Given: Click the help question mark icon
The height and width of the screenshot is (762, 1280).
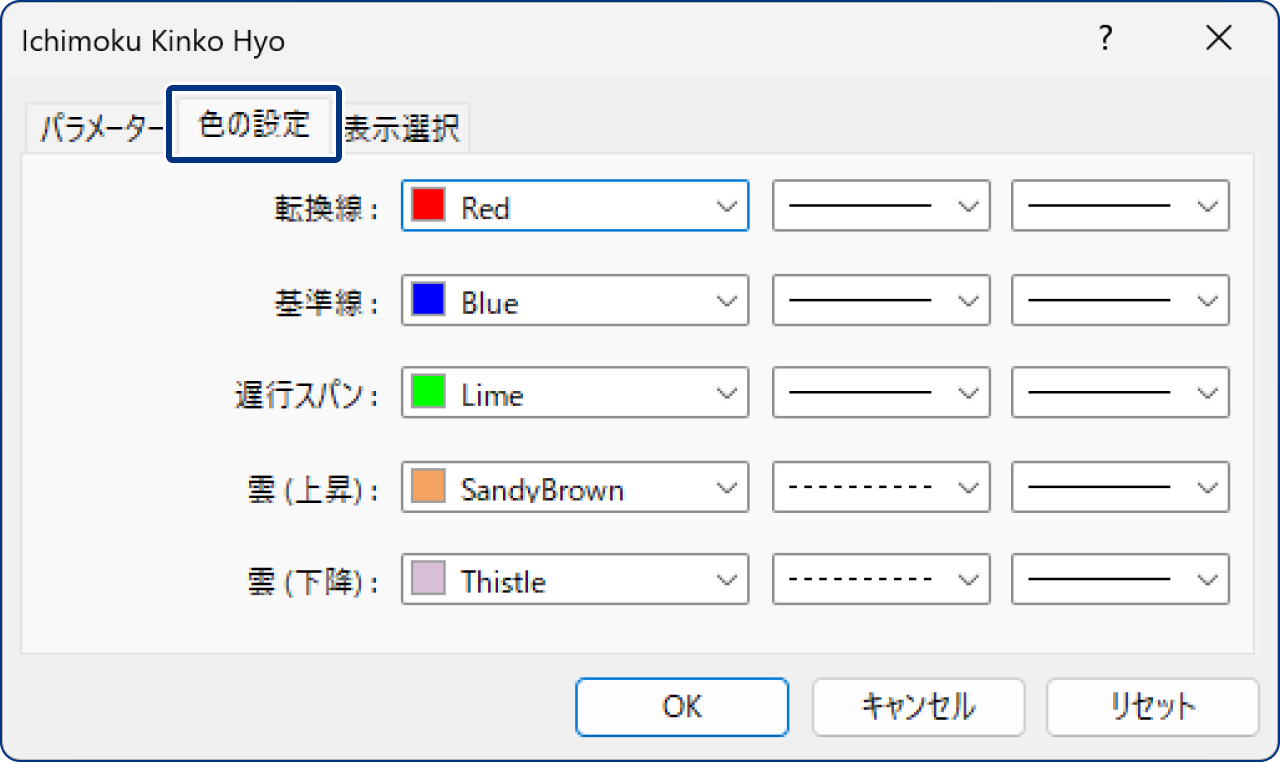Looking at the screenshot, I should click(1105, 38).
